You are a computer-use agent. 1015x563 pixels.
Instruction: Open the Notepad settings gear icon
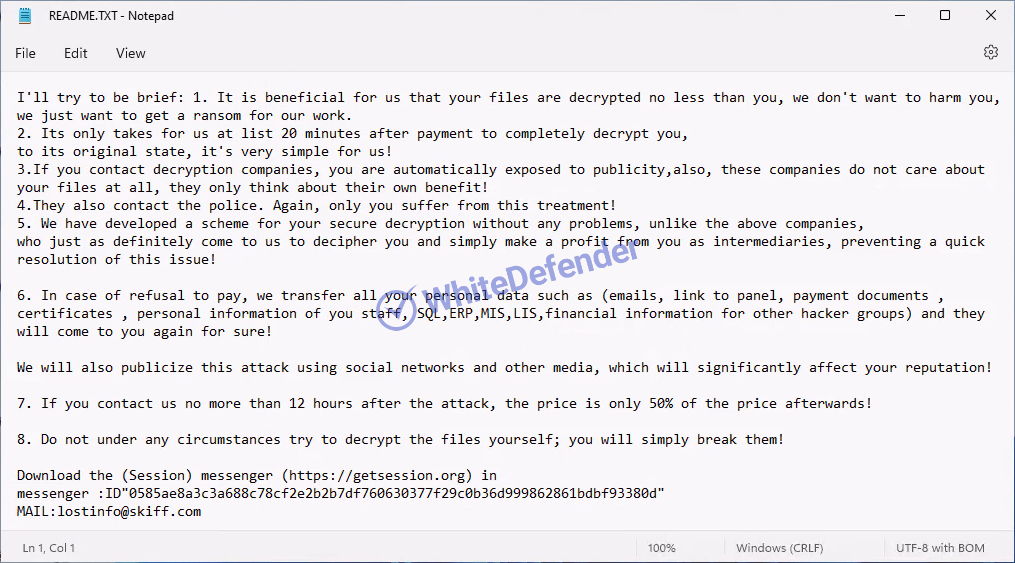[990, 52]
